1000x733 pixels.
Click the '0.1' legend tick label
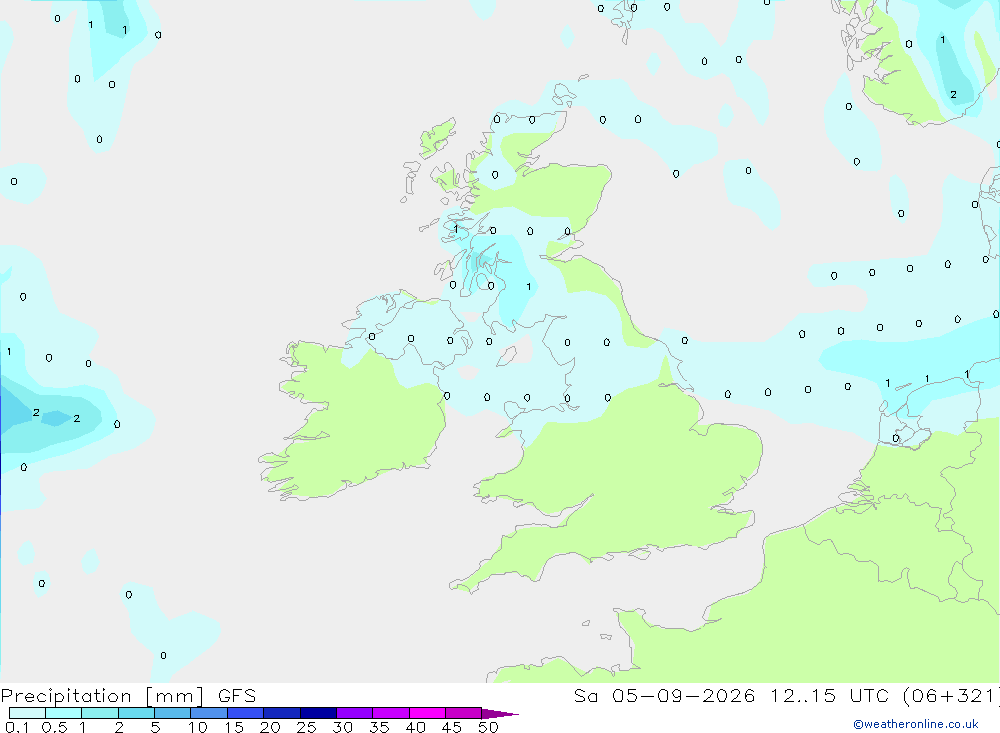pyautogui.click(x=17, y=727)
